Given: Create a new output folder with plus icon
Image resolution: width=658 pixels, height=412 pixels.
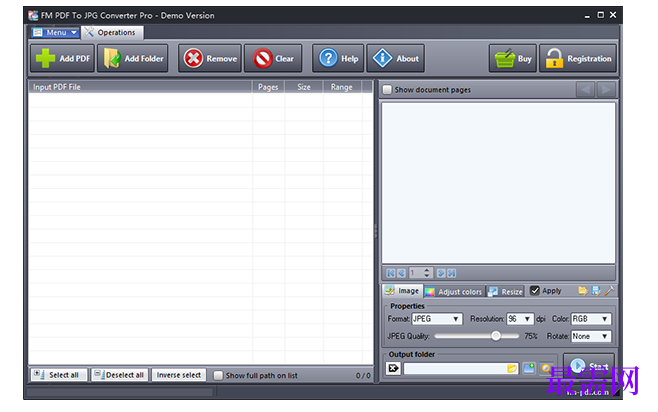Looking at the screenshot, I should [529, 368].
